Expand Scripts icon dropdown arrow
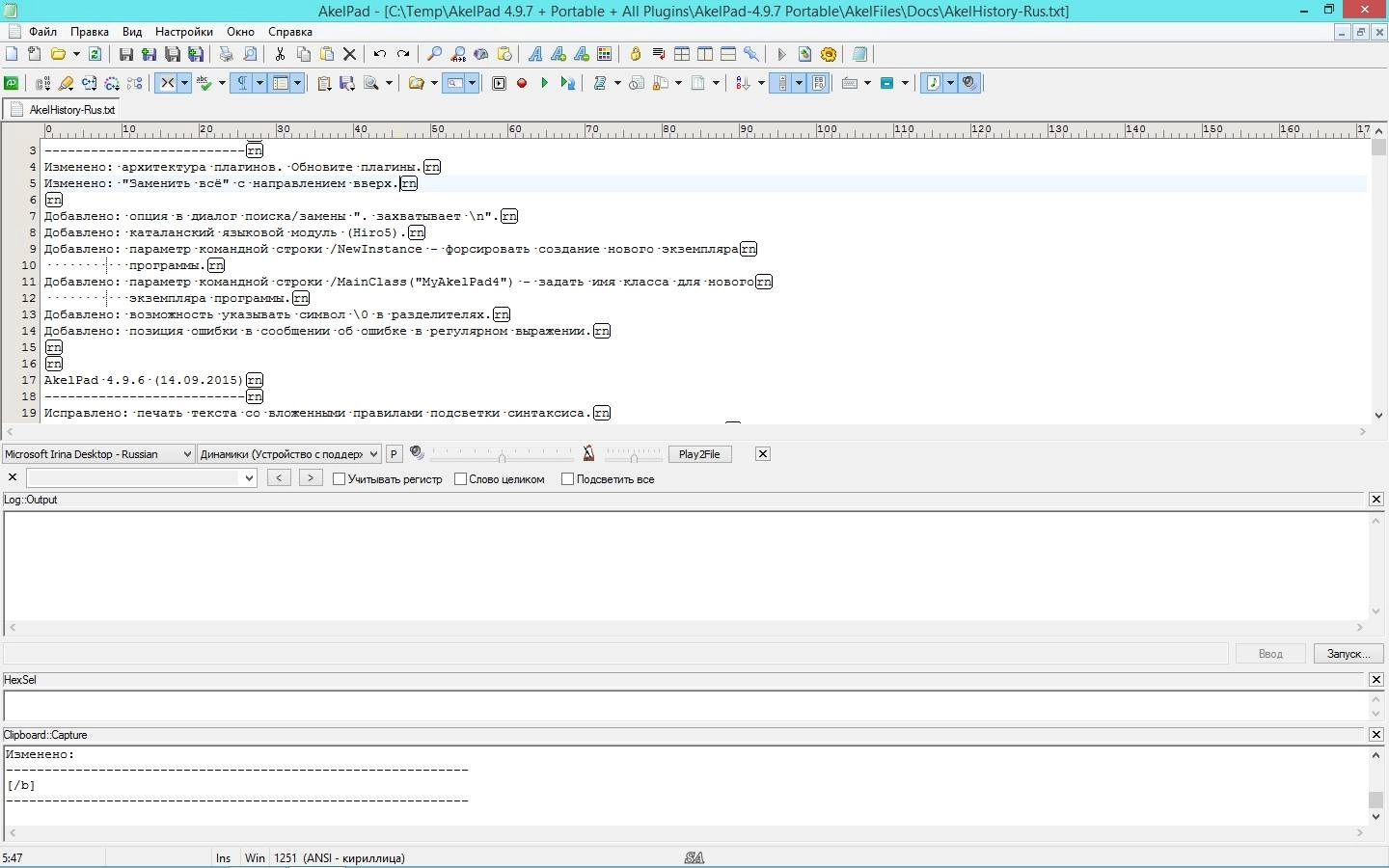Image resolution: width=1389 pixels, height=868 pixels. click(x=617, y=83)
